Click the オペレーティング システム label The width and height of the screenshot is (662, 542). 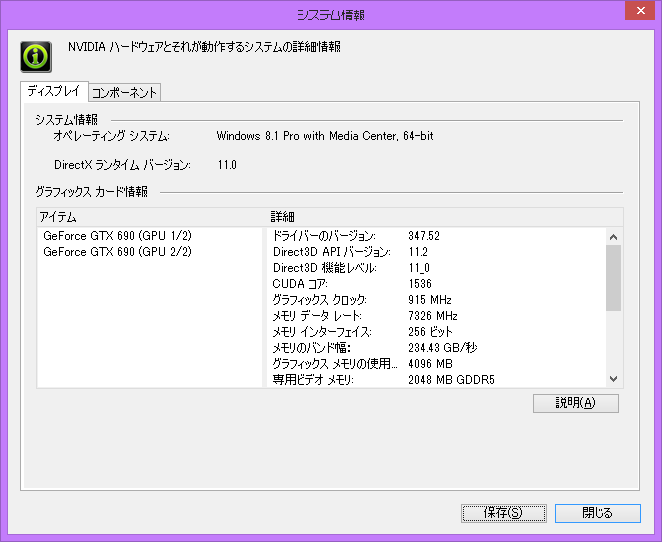pyautogui.click(x=111, y=136)
